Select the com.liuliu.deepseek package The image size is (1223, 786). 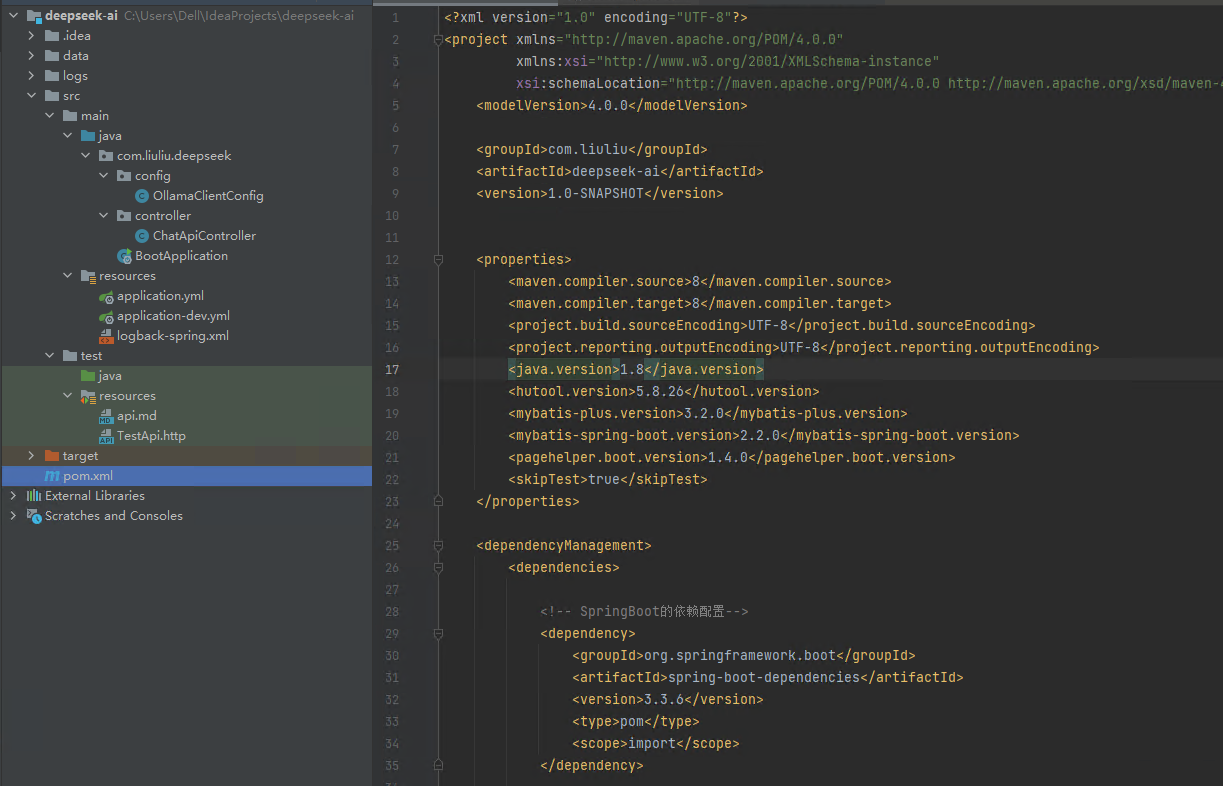click(174, 156)
